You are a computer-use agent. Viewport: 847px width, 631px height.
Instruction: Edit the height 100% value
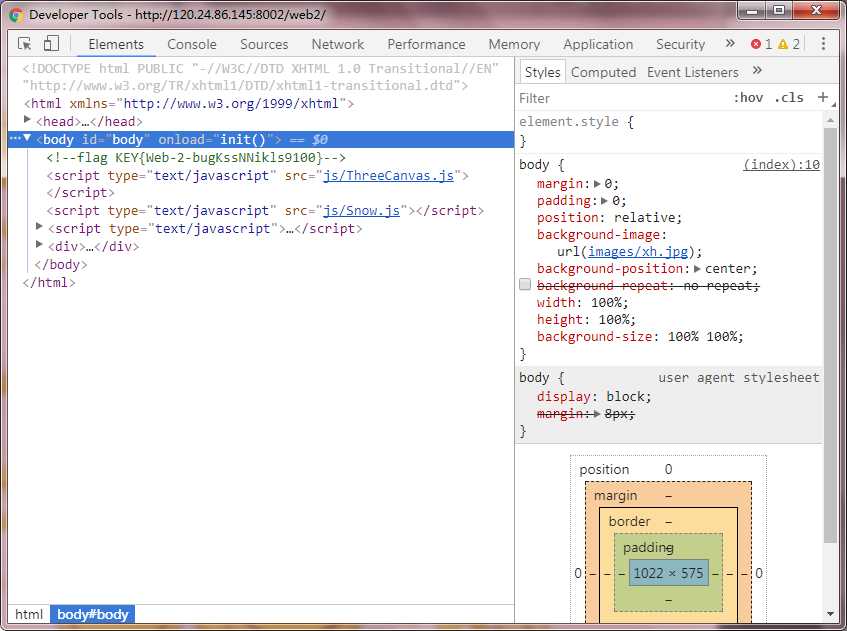click(613, 319)
